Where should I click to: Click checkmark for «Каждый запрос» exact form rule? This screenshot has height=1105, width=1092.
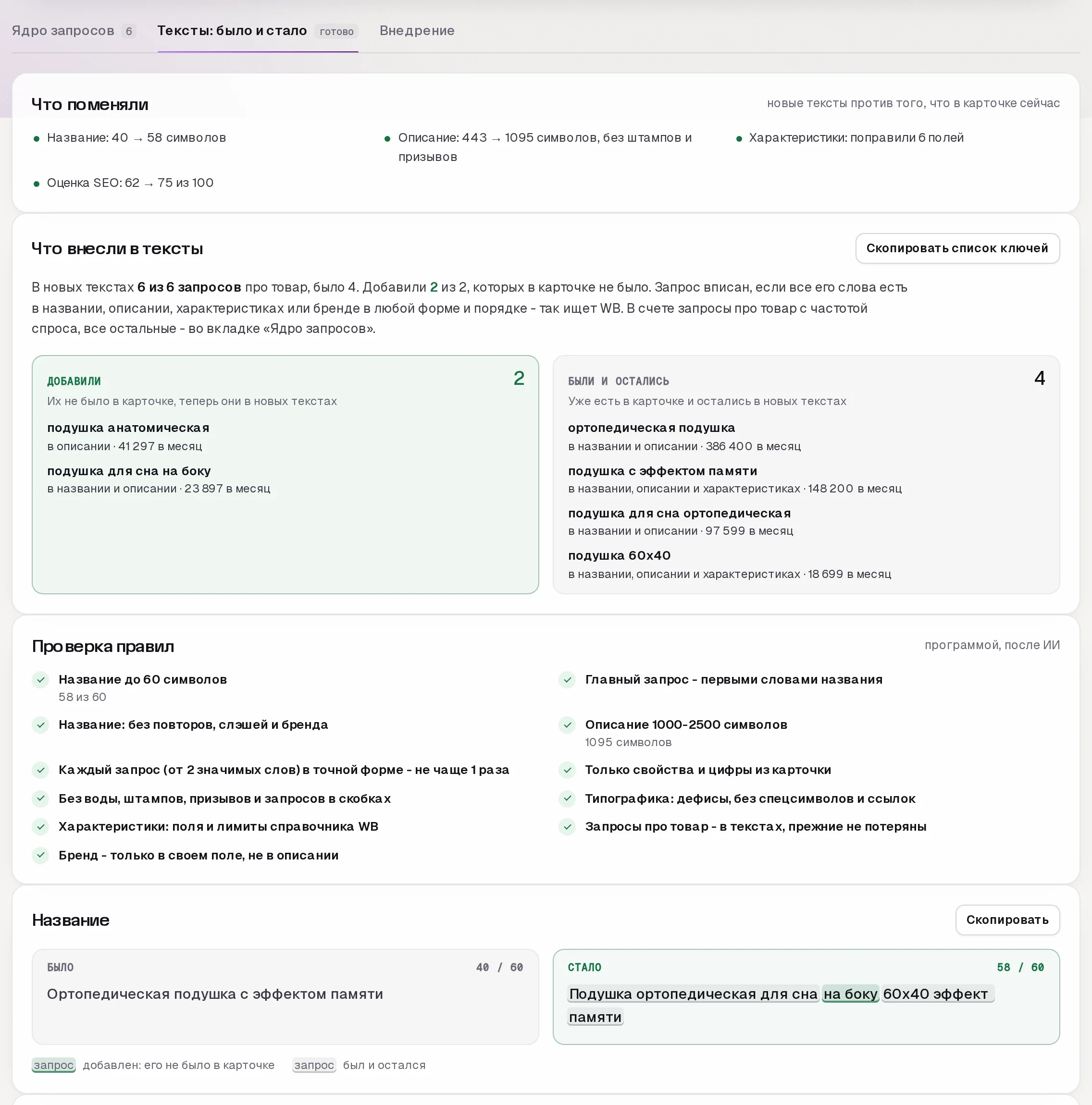(41, 770)
